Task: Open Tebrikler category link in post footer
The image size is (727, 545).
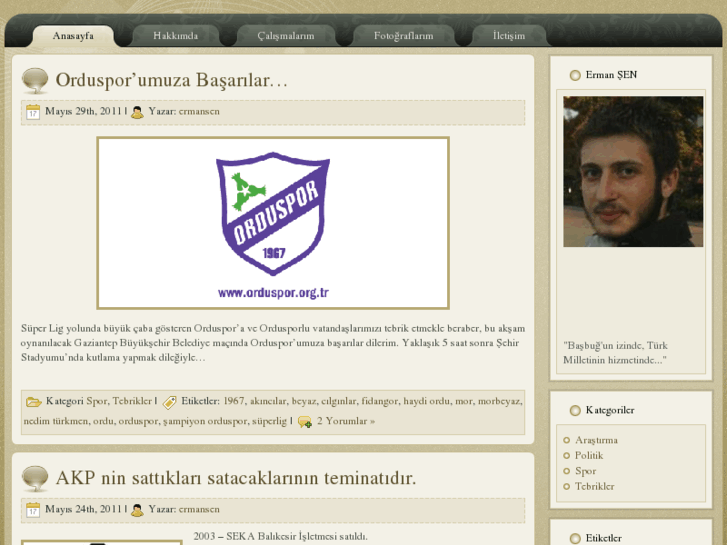Action: tap(132, 401)
